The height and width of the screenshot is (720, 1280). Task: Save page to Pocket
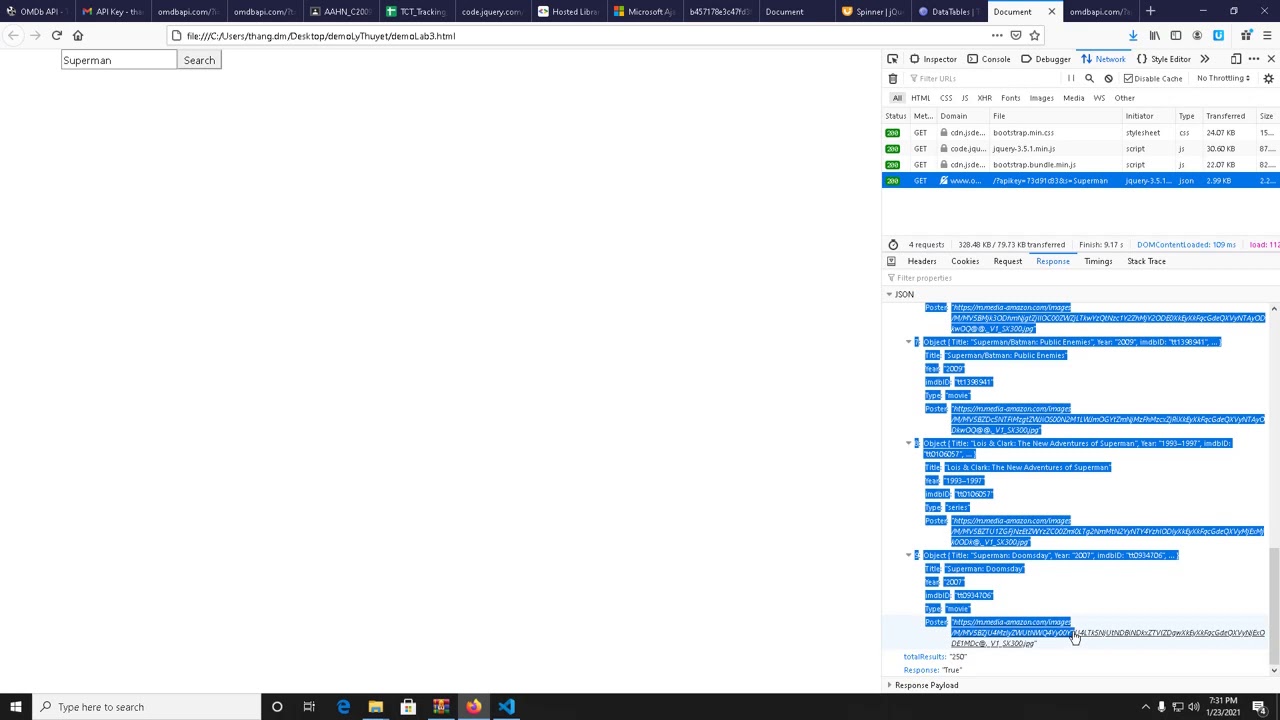[x=1016, y=36]
